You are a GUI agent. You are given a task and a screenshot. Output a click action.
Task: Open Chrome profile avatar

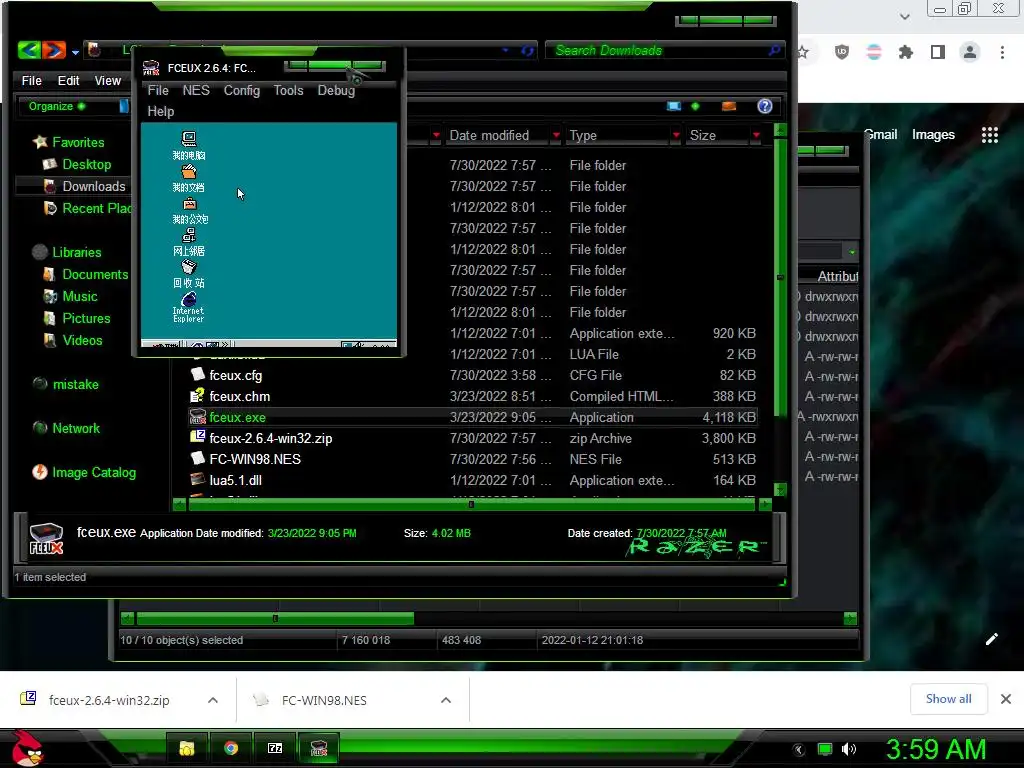click(970, 52)
